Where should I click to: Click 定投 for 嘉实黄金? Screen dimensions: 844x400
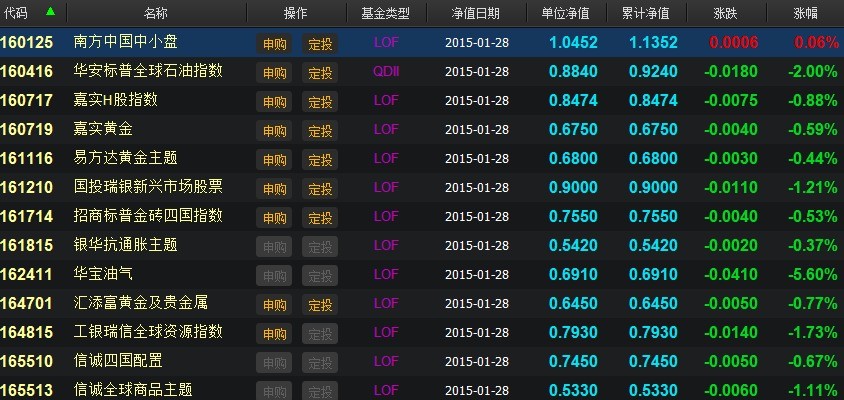(320, 131)
